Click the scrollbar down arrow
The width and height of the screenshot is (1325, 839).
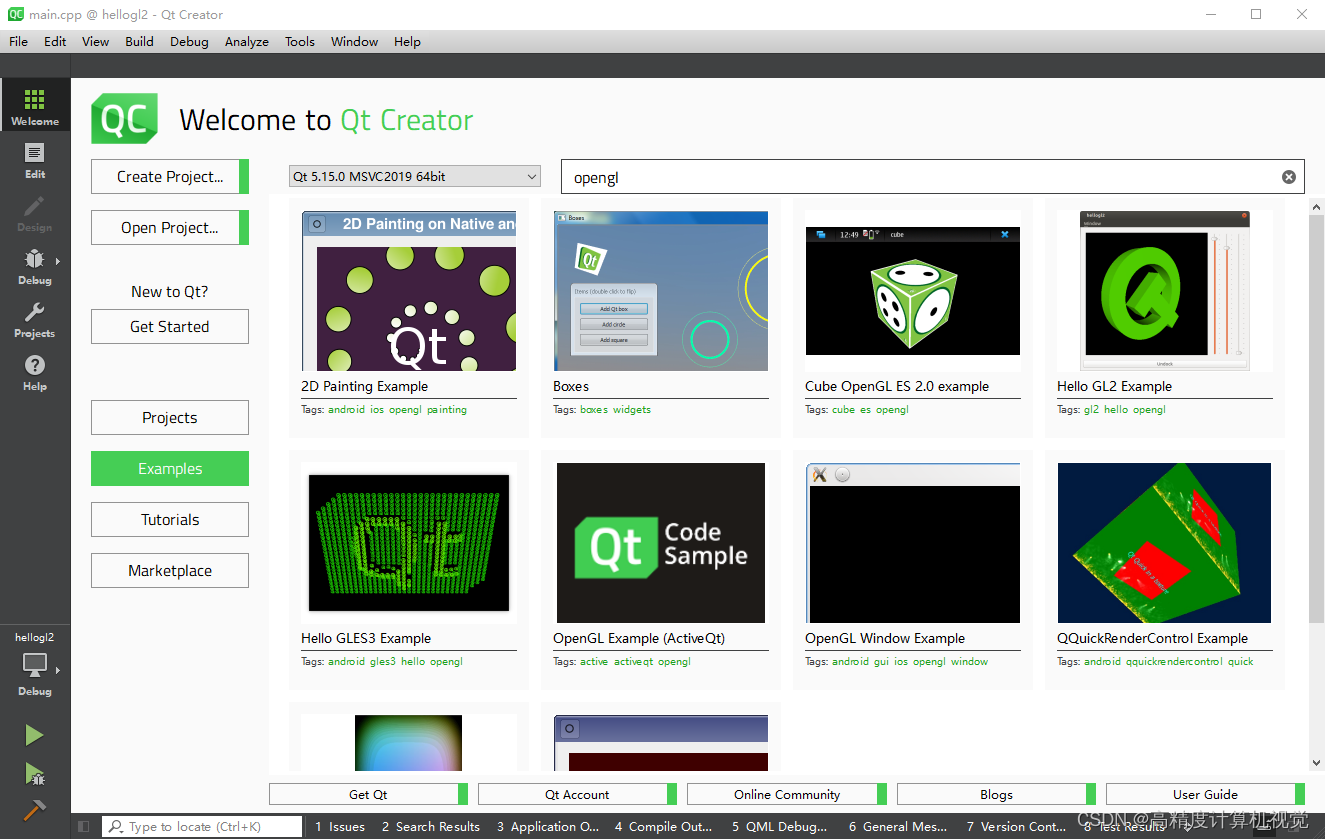click(x=1316, y=763)
